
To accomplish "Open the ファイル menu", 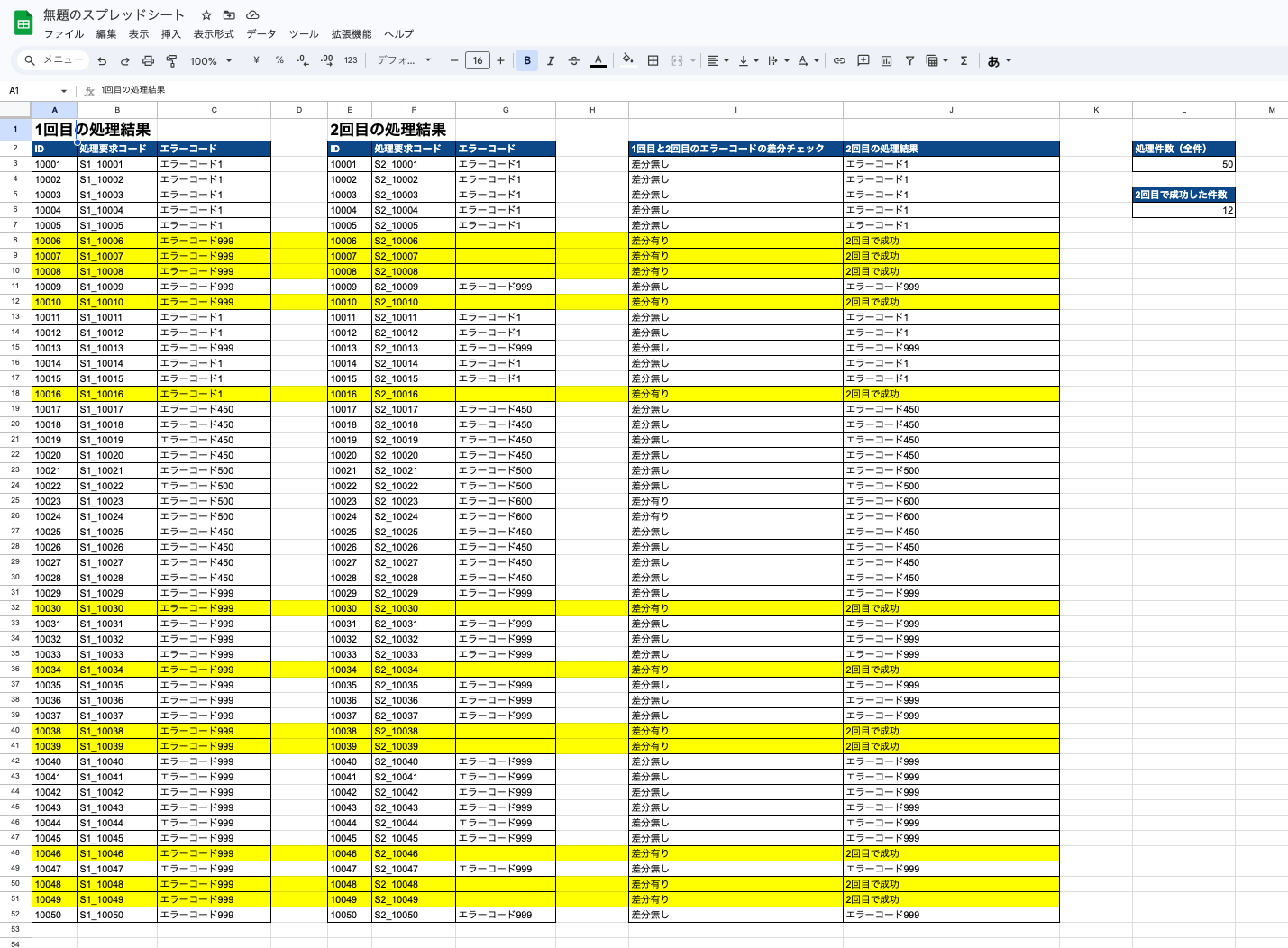I will (64, 34).
